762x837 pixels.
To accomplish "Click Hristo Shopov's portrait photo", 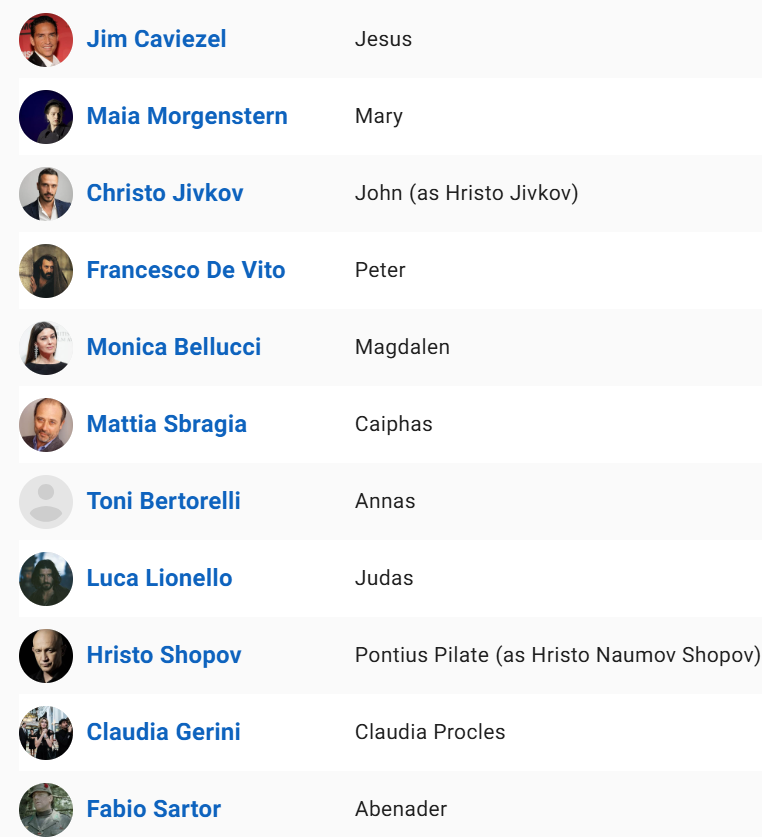I will point(46,656).
